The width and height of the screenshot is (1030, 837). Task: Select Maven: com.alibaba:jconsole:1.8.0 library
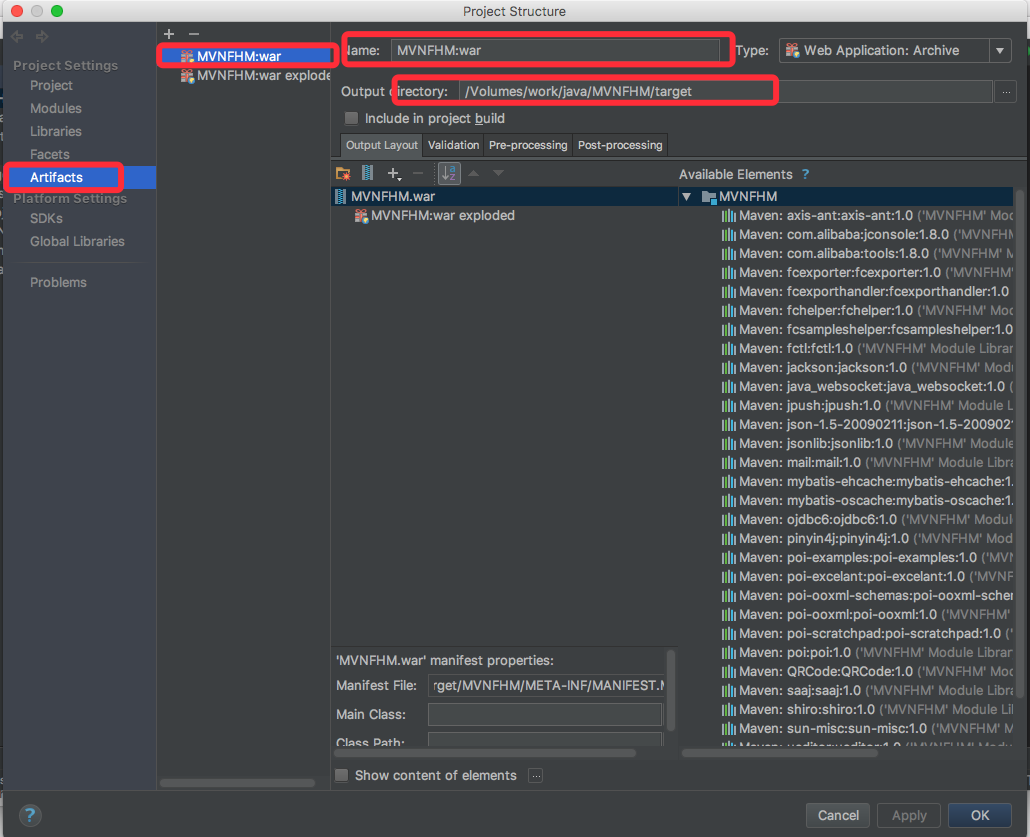coord(866,235)
